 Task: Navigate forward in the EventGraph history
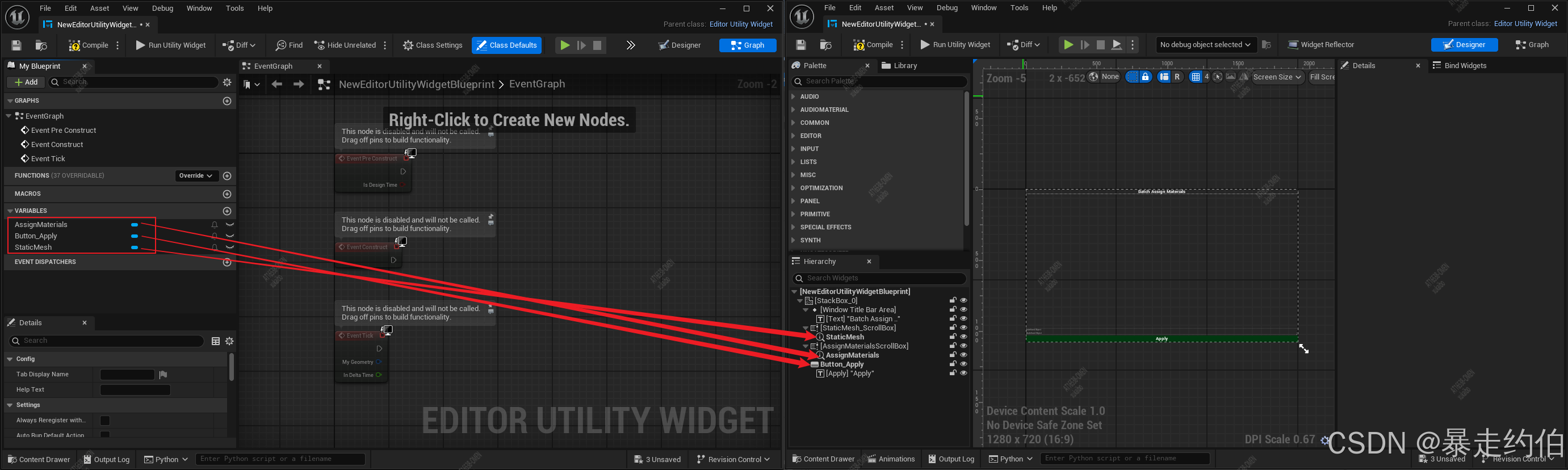[298, 84]
